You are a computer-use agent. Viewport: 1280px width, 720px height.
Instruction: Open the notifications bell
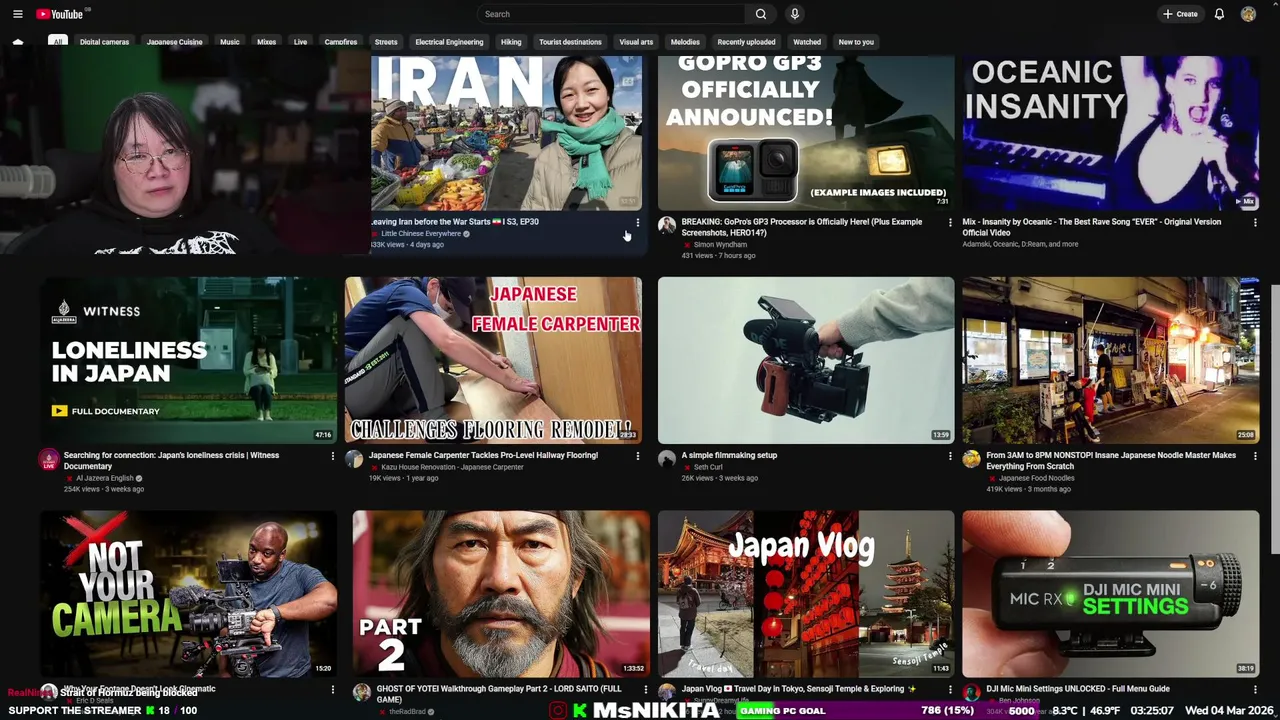point(1219,14)
